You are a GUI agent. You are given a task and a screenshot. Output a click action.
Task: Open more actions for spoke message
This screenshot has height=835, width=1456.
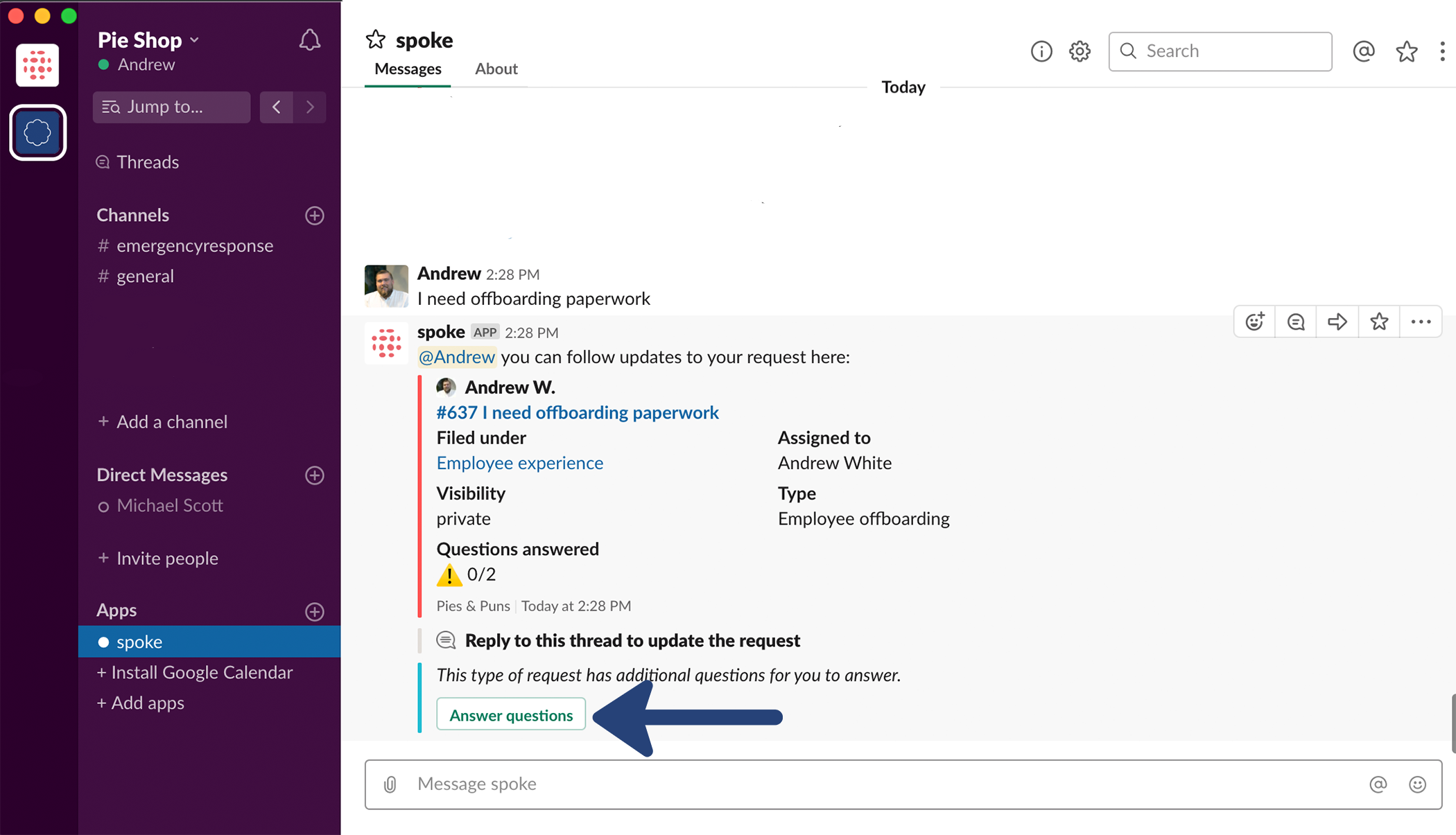point(1421,322)
